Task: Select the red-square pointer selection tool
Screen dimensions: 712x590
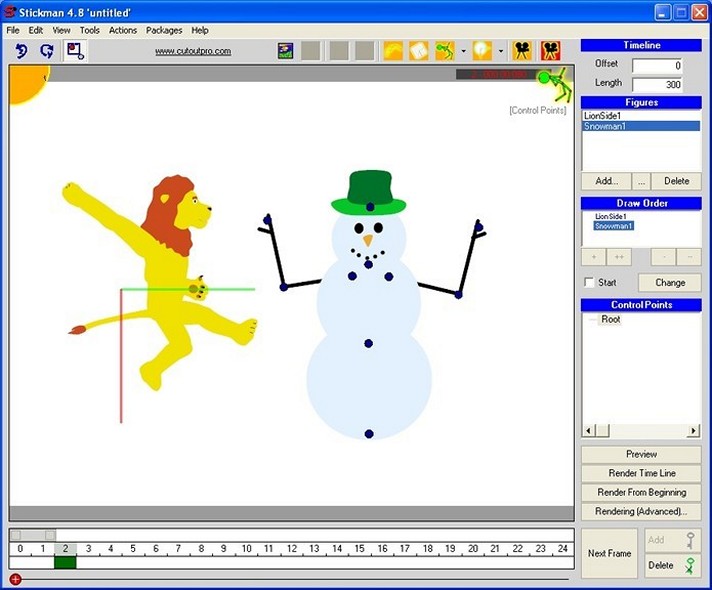Action: [x=75, y=50]
